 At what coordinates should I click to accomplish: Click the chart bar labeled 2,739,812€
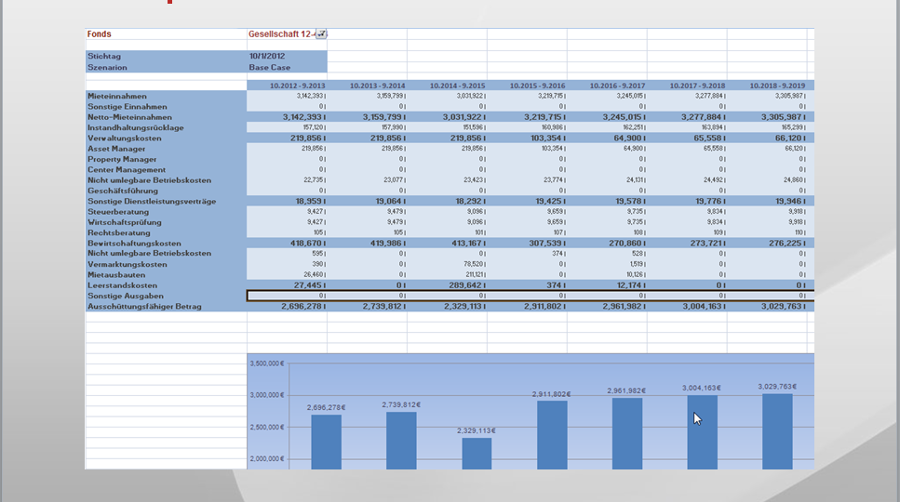(x=401, y=441)
